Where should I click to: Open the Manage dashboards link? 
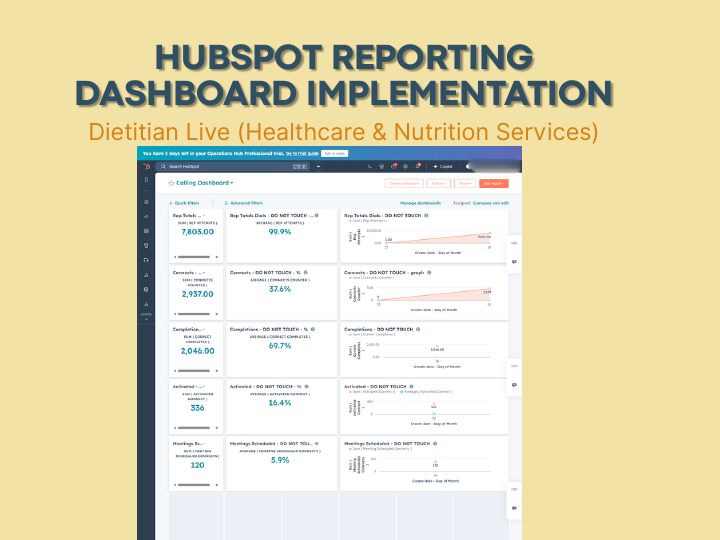click(420, 203)
